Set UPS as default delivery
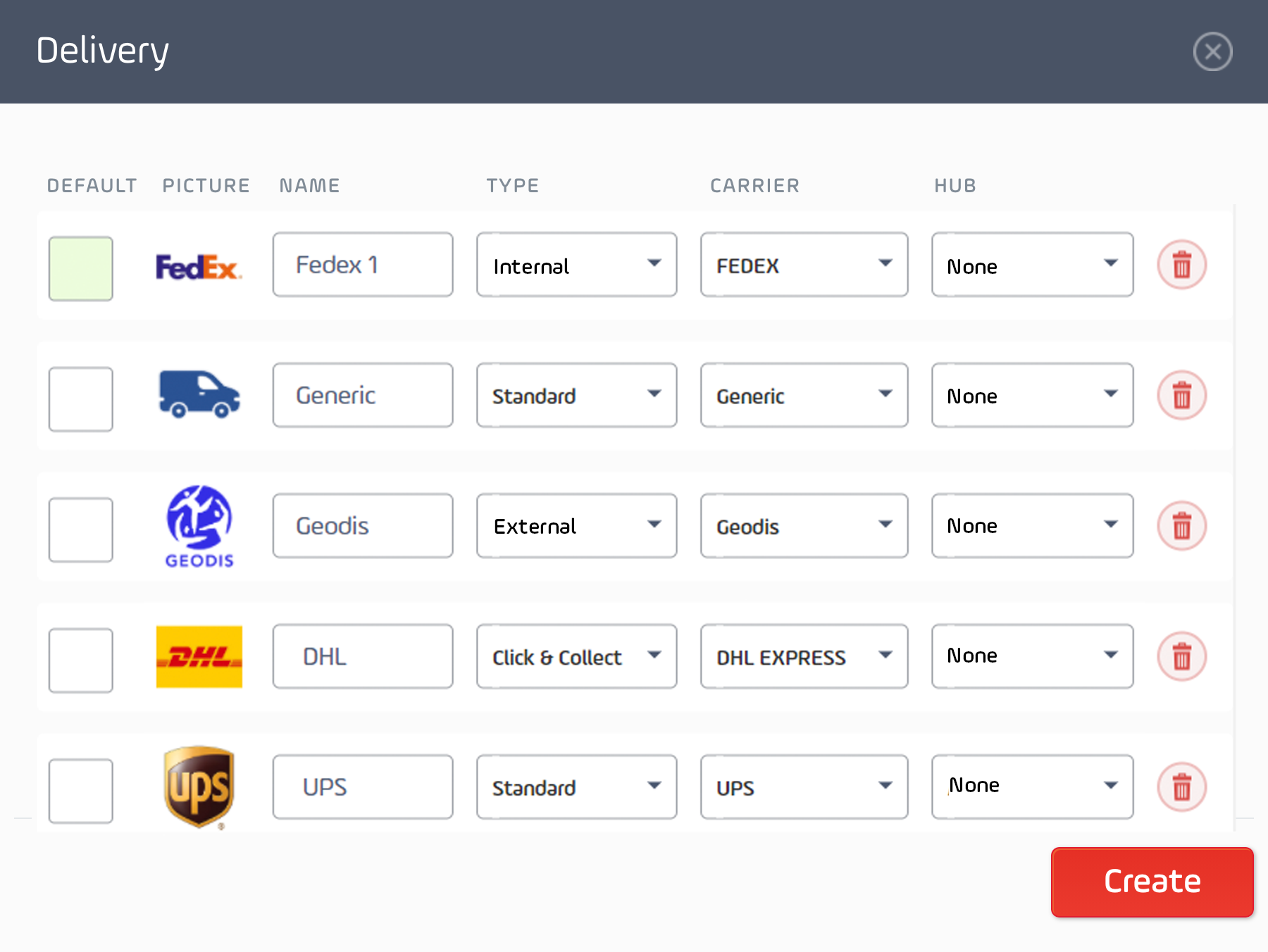This screenshot has width=1268, height=952. 81,790
